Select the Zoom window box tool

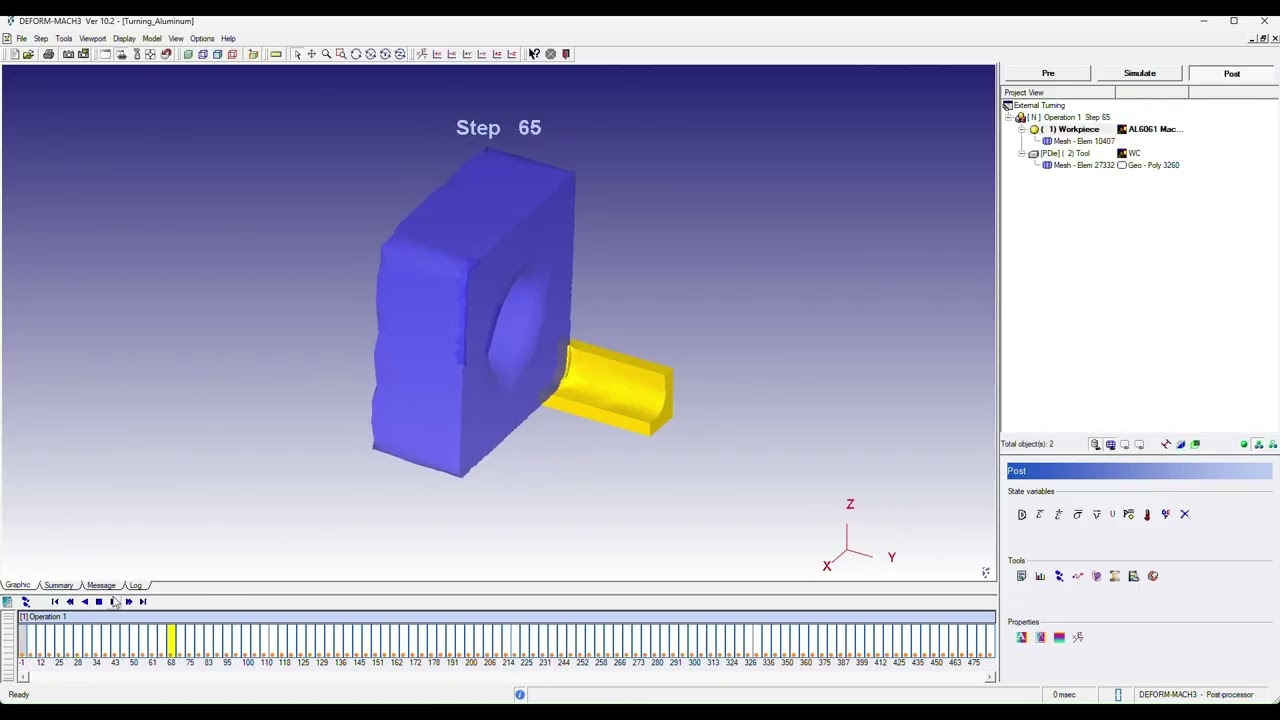[x=341, y=54]
